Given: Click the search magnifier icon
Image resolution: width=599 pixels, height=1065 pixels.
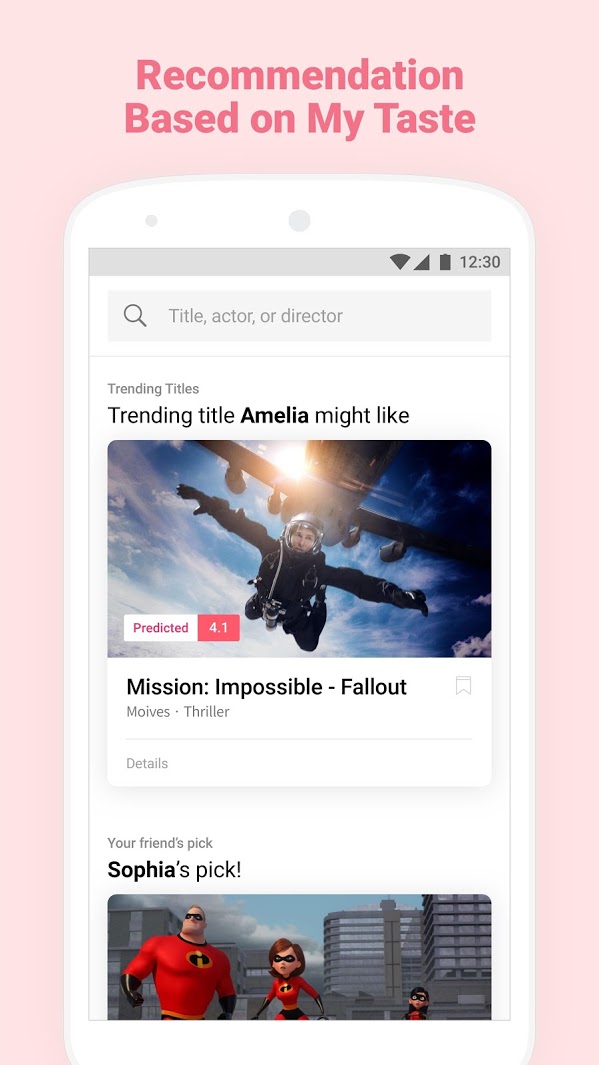Looking at the screenshot, I should point(134,315).
